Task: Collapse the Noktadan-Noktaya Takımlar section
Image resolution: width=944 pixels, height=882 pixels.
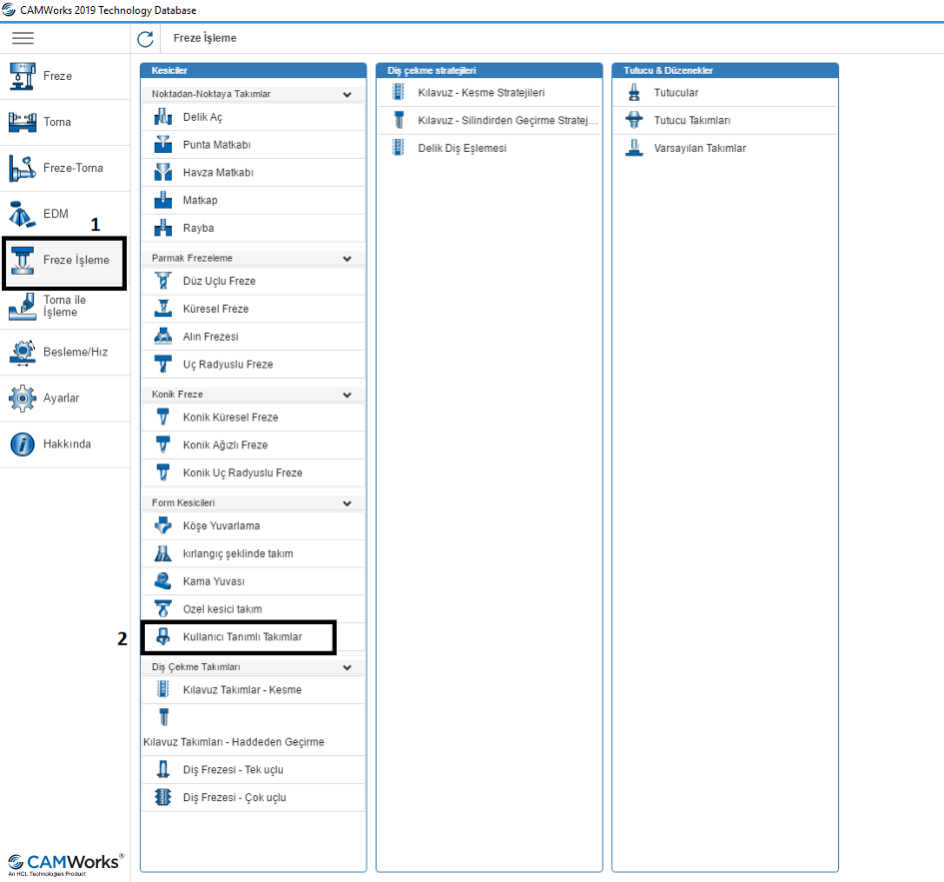Action: click(347, 94)
